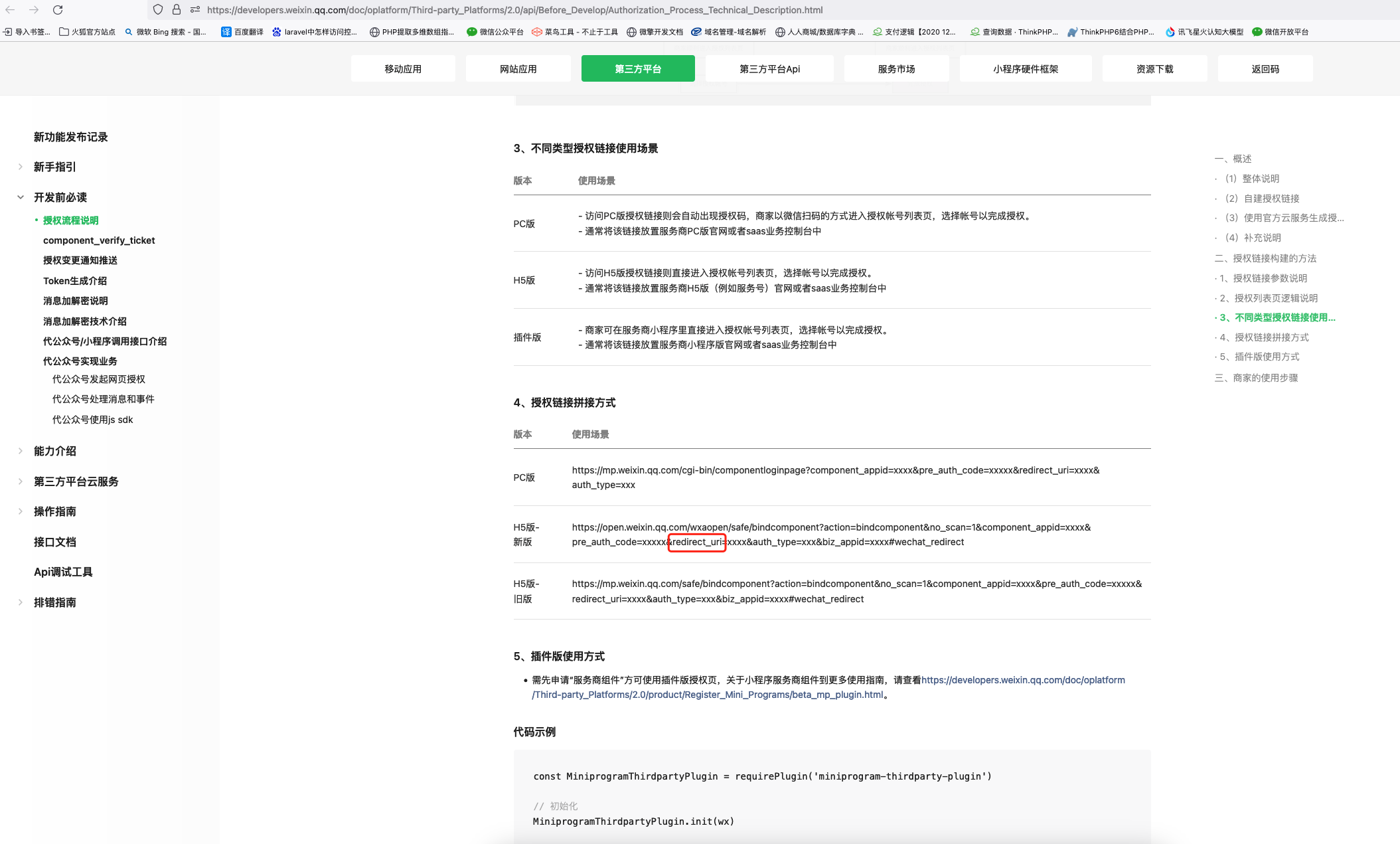Select component_verify_ticket in the sidebar
The height and width of the screenshot is (844, 1400).
click(x=99, y=240)
